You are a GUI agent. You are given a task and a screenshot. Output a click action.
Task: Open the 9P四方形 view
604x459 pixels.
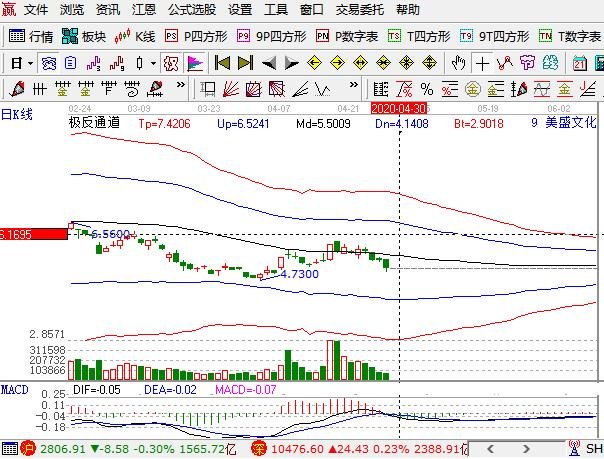click(272, 37)
